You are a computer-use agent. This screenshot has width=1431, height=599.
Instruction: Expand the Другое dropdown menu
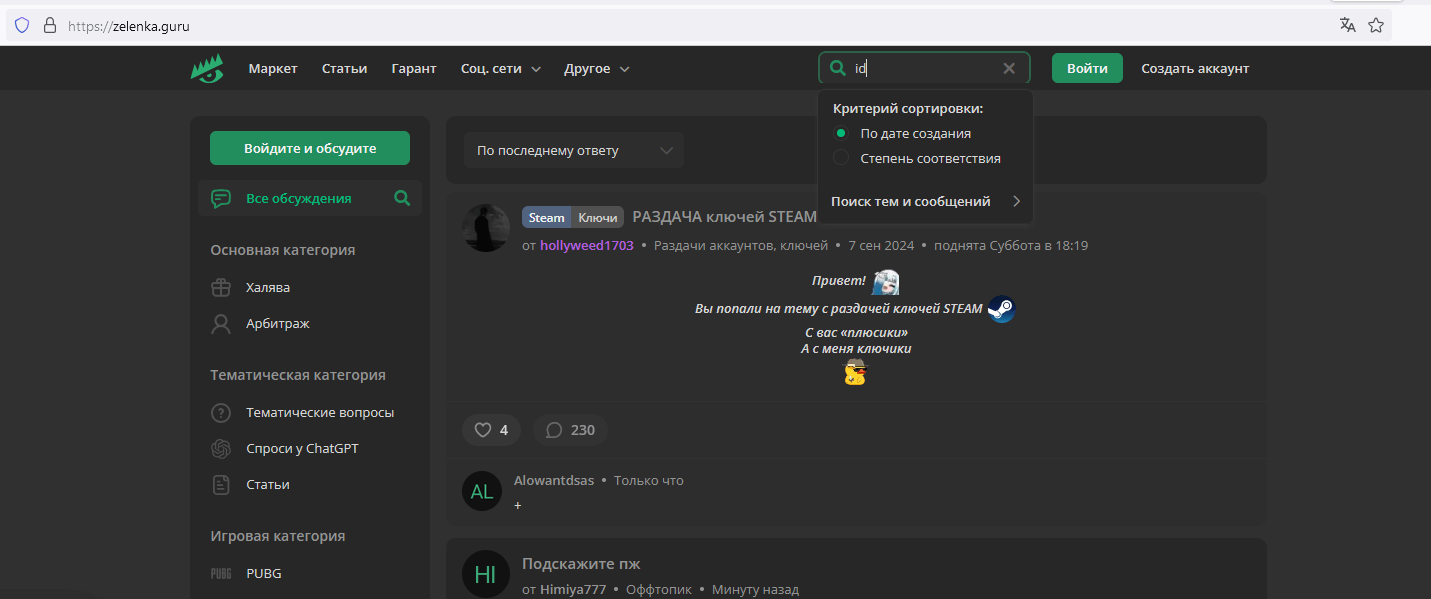tap(597, 69)
